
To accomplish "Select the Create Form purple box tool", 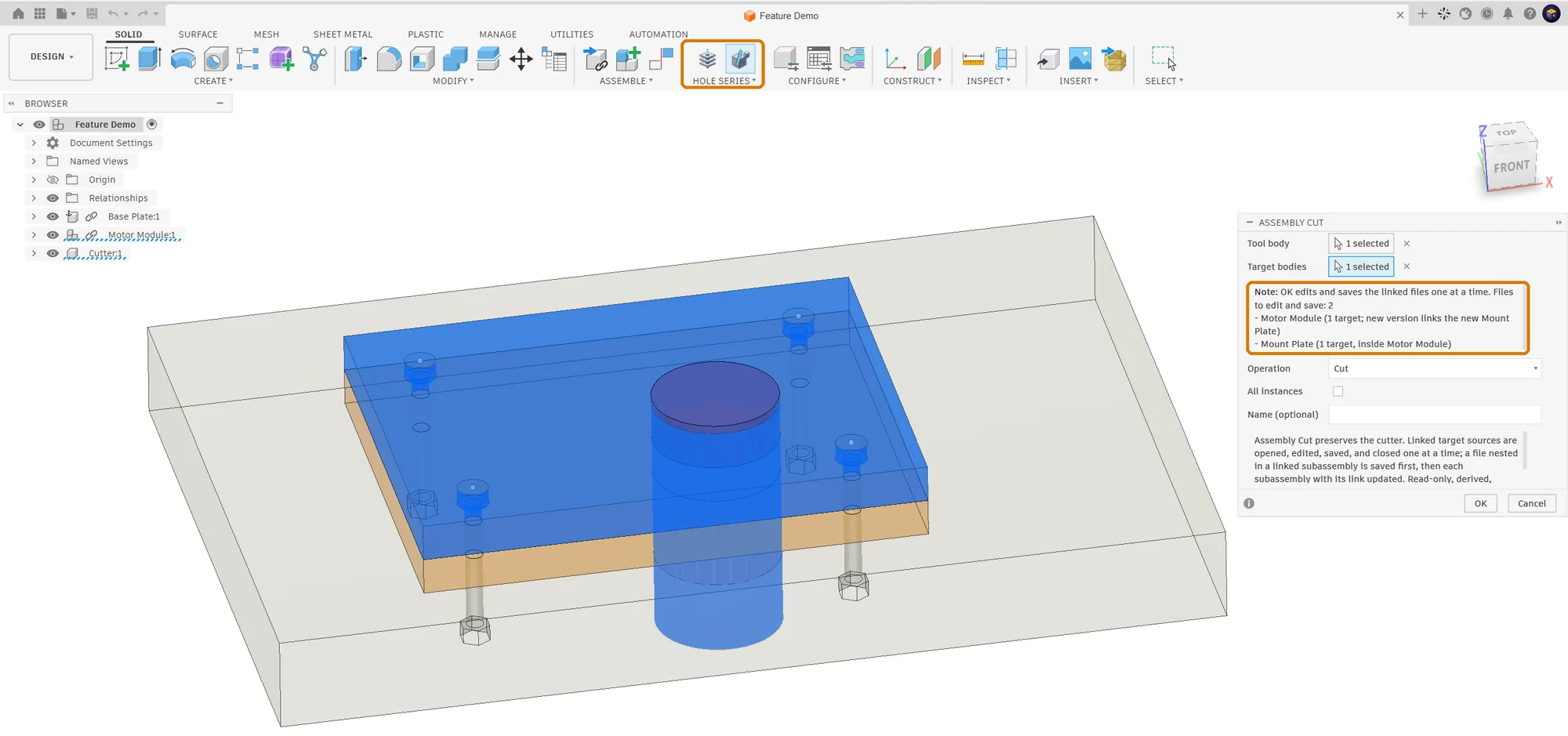I will click(281, 59).
